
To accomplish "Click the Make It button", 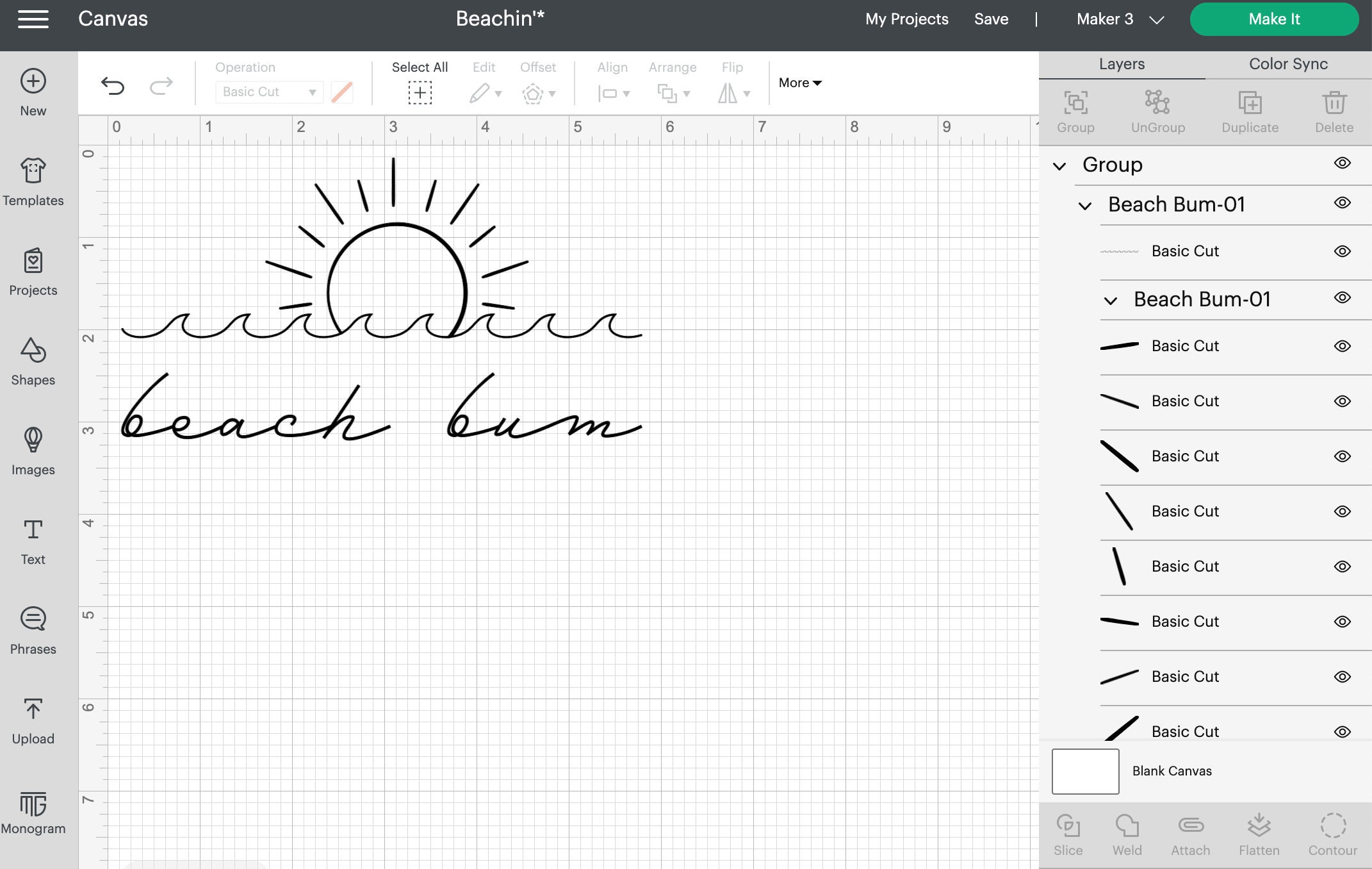I will (1273, 19).
